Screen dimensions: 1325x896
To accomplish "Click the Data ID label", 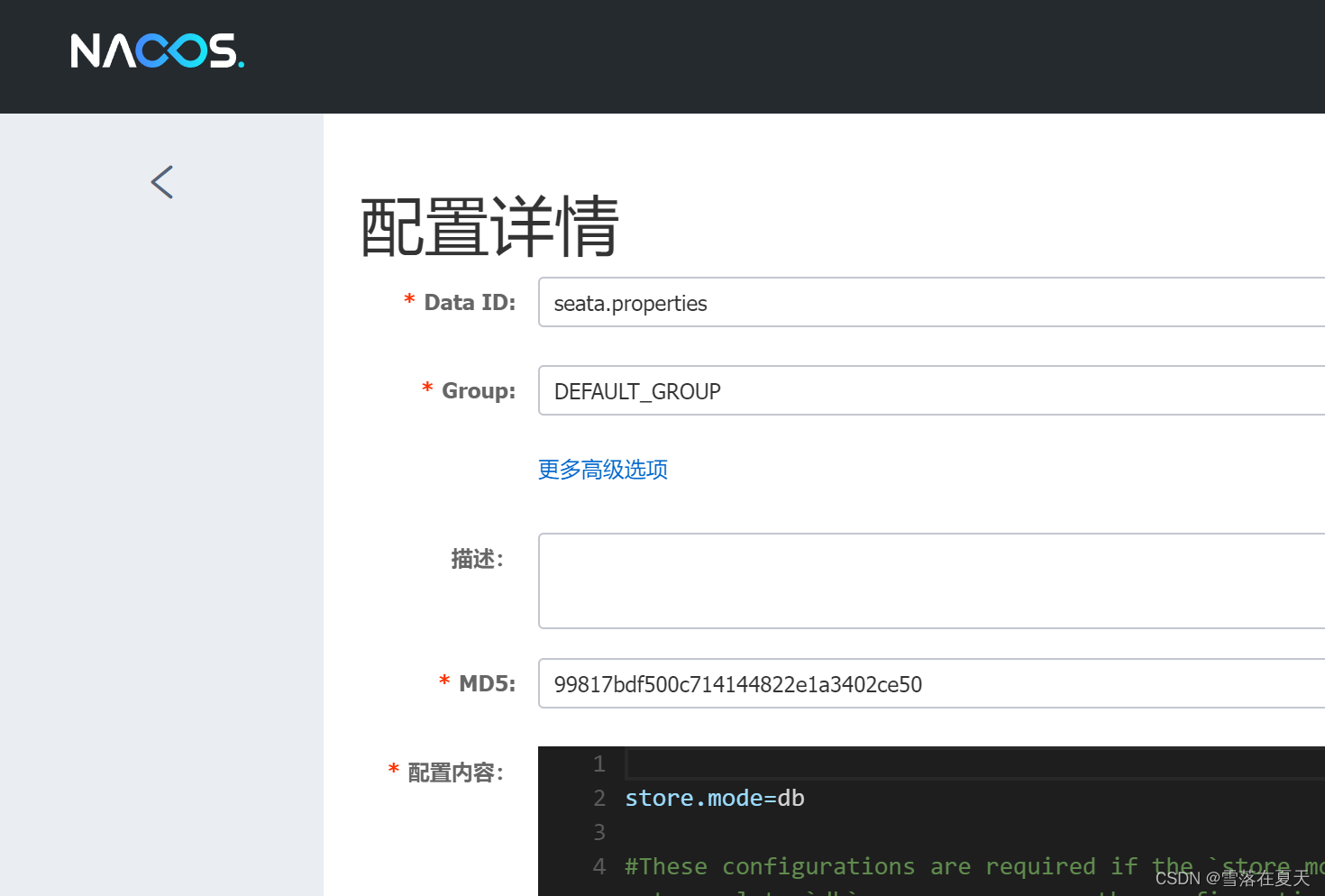I will 470,302.
